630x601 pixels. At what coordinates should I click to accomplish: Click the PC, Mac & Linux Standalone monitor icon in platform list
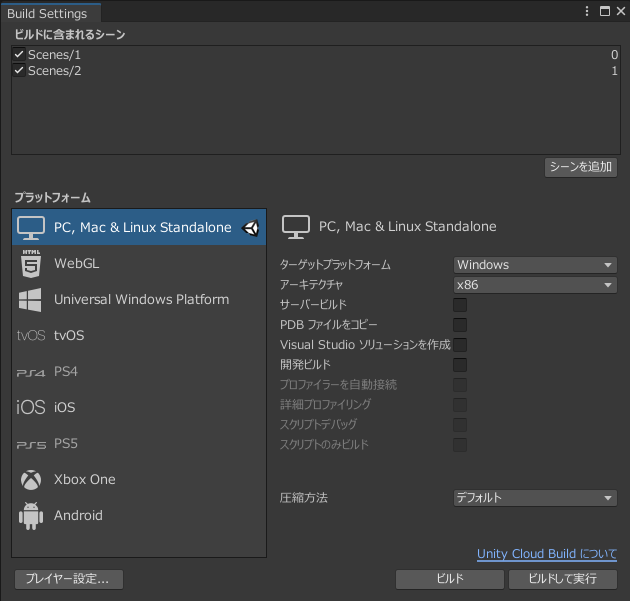point(31,227)
